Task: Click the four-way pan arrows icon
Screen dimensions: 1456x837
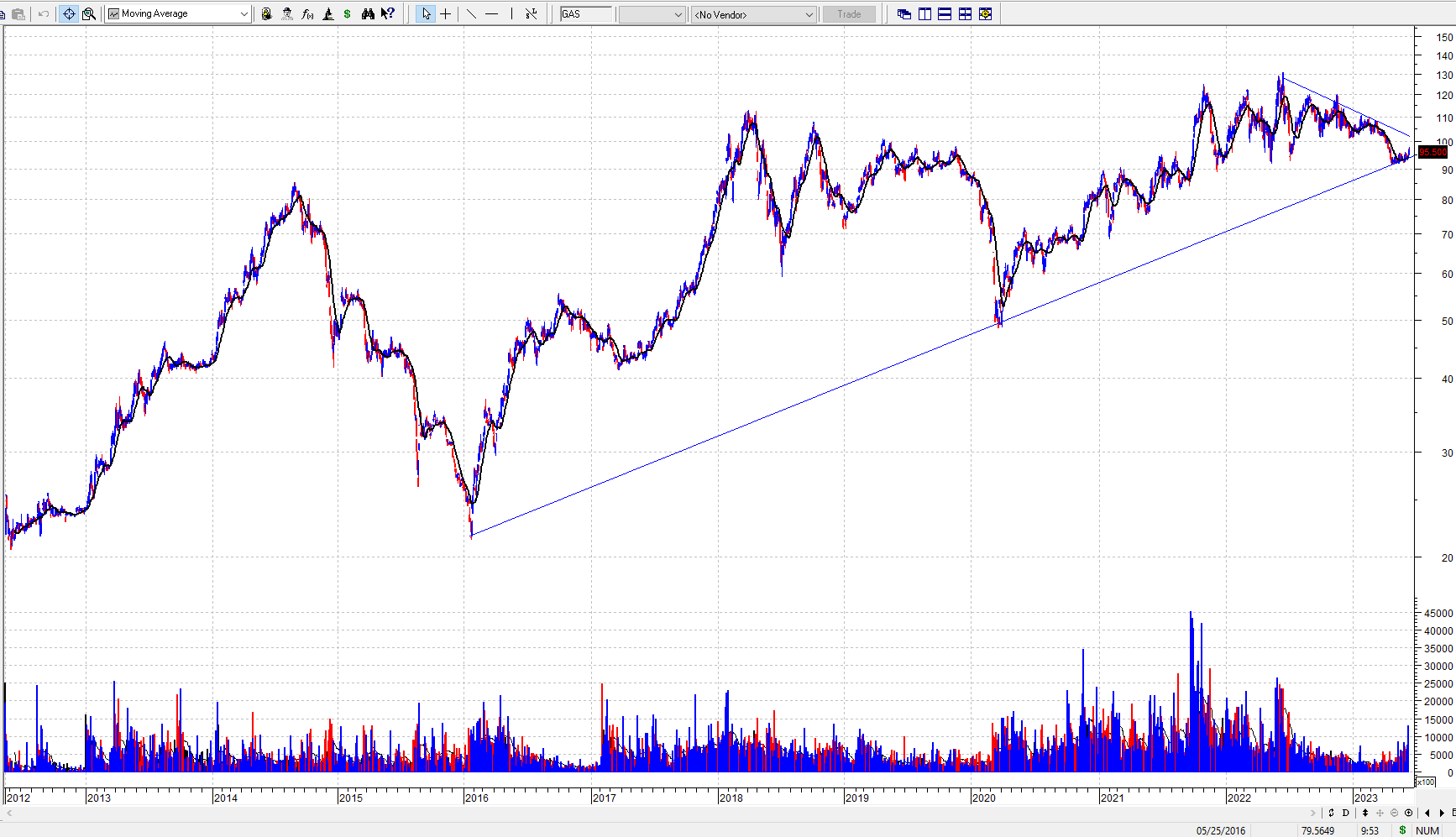Action: click(x=1380, y=813)
